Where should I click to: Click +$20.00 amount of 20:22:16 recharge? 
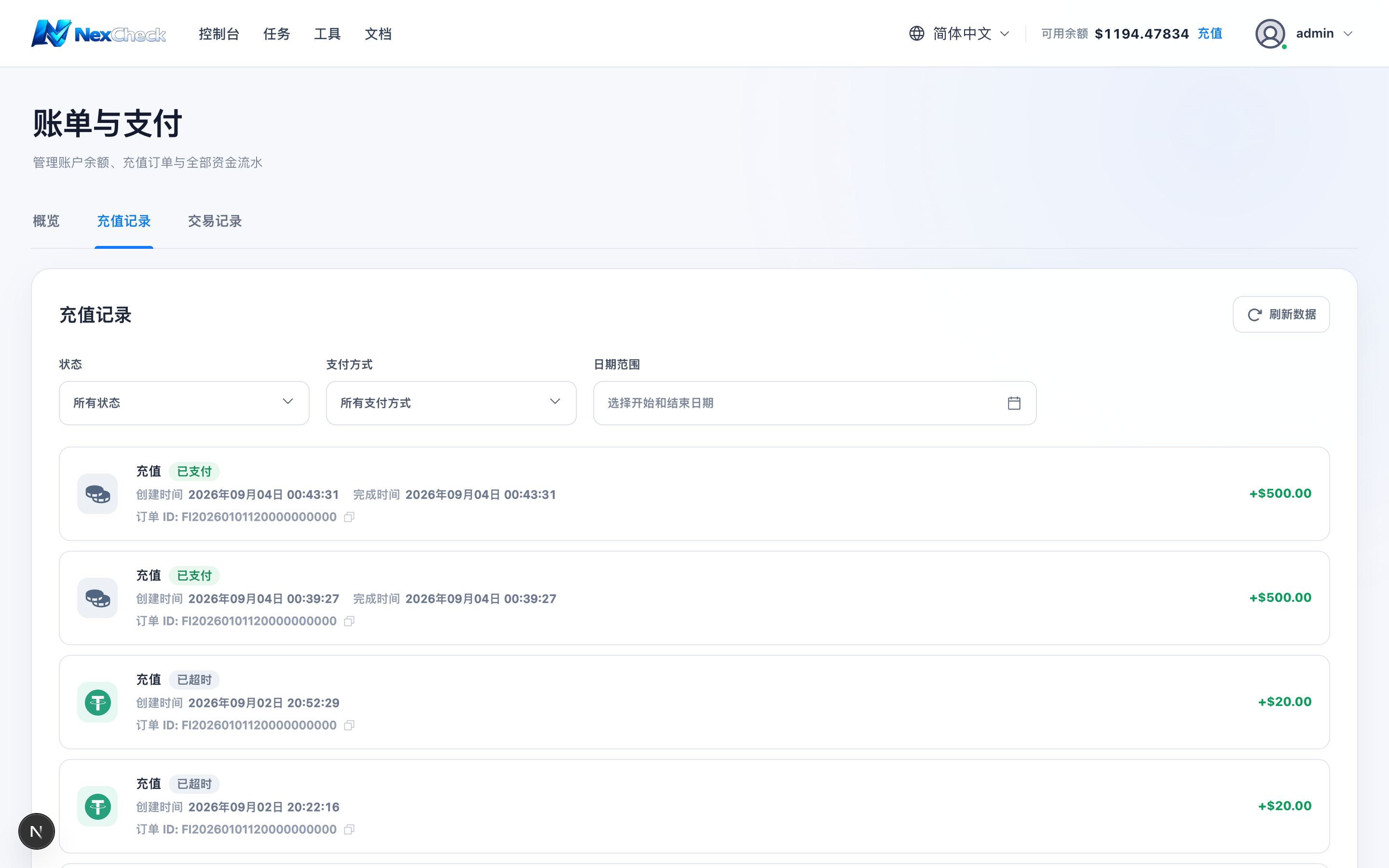(x=1284, y=806)
